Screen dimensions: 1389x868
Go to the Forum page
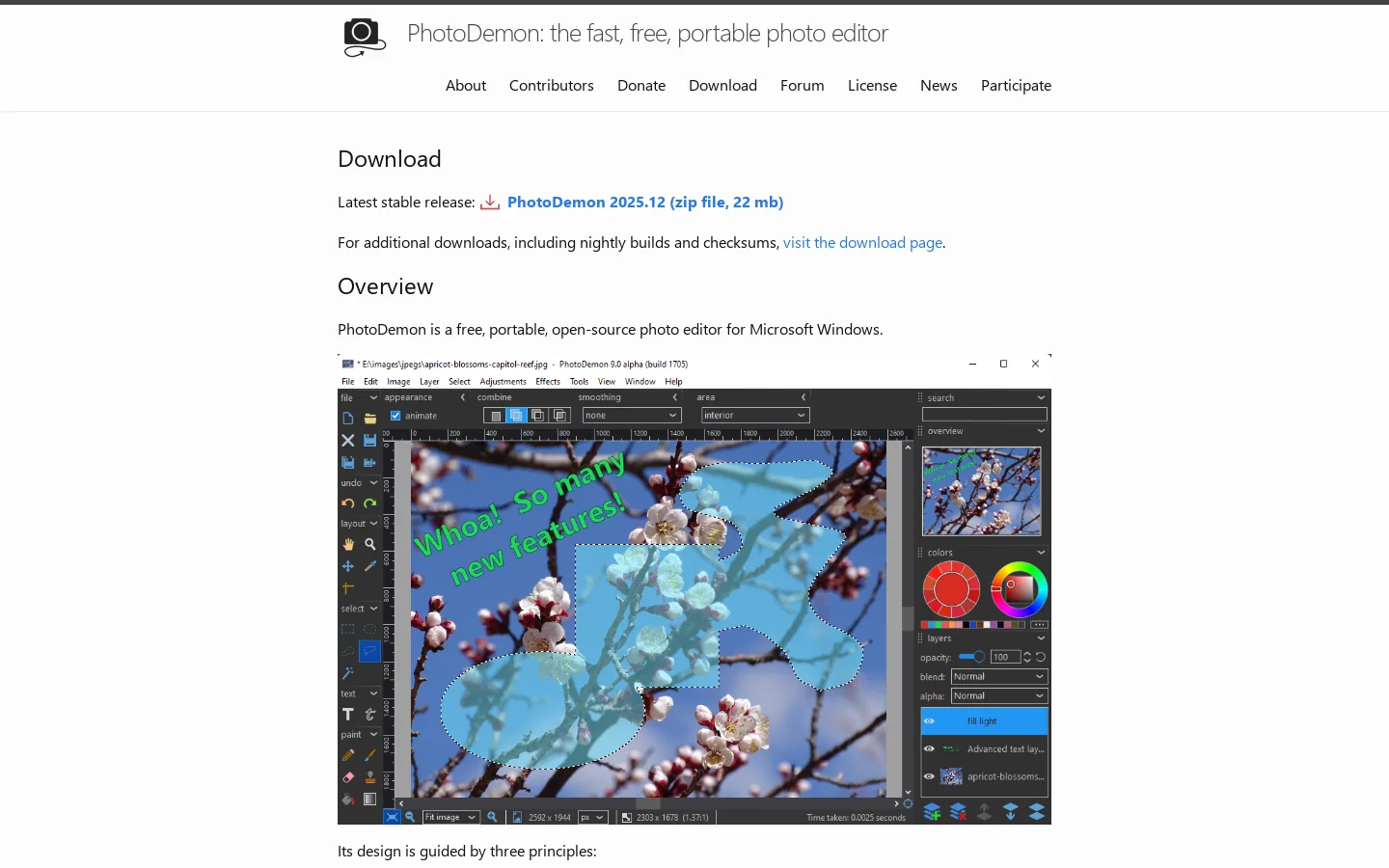tap(803, 86)
